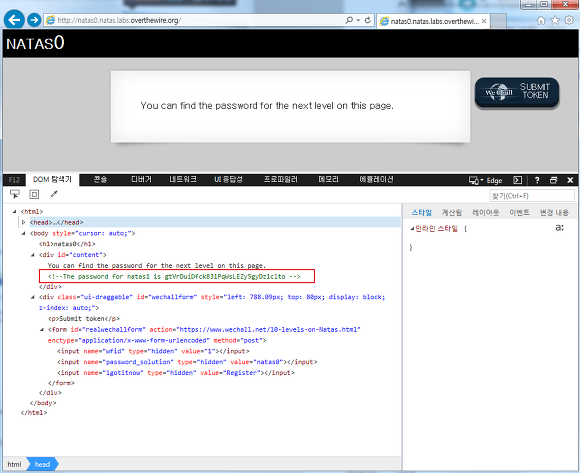This screenshot has width=580, height=473.
Task: Switch to the 네트워크 tab
Action: click(183, 179)
